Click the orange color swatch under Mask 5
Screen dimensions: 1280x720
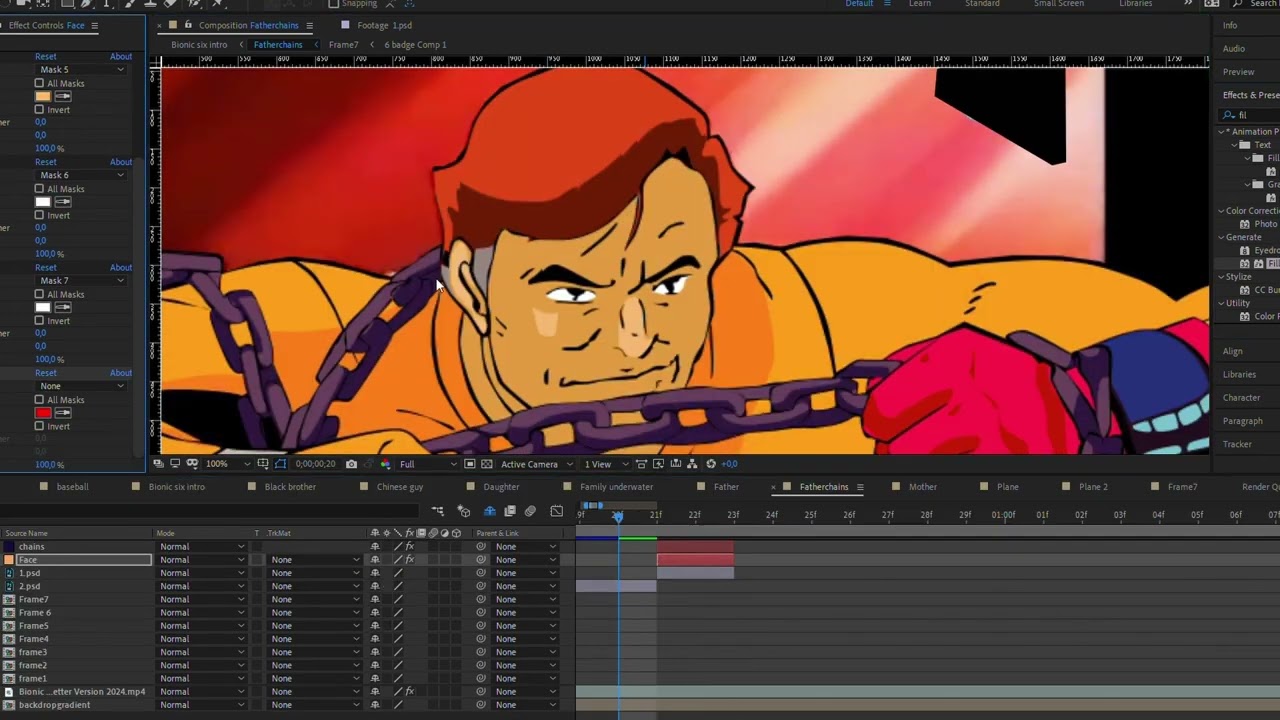tap(42, 96)
